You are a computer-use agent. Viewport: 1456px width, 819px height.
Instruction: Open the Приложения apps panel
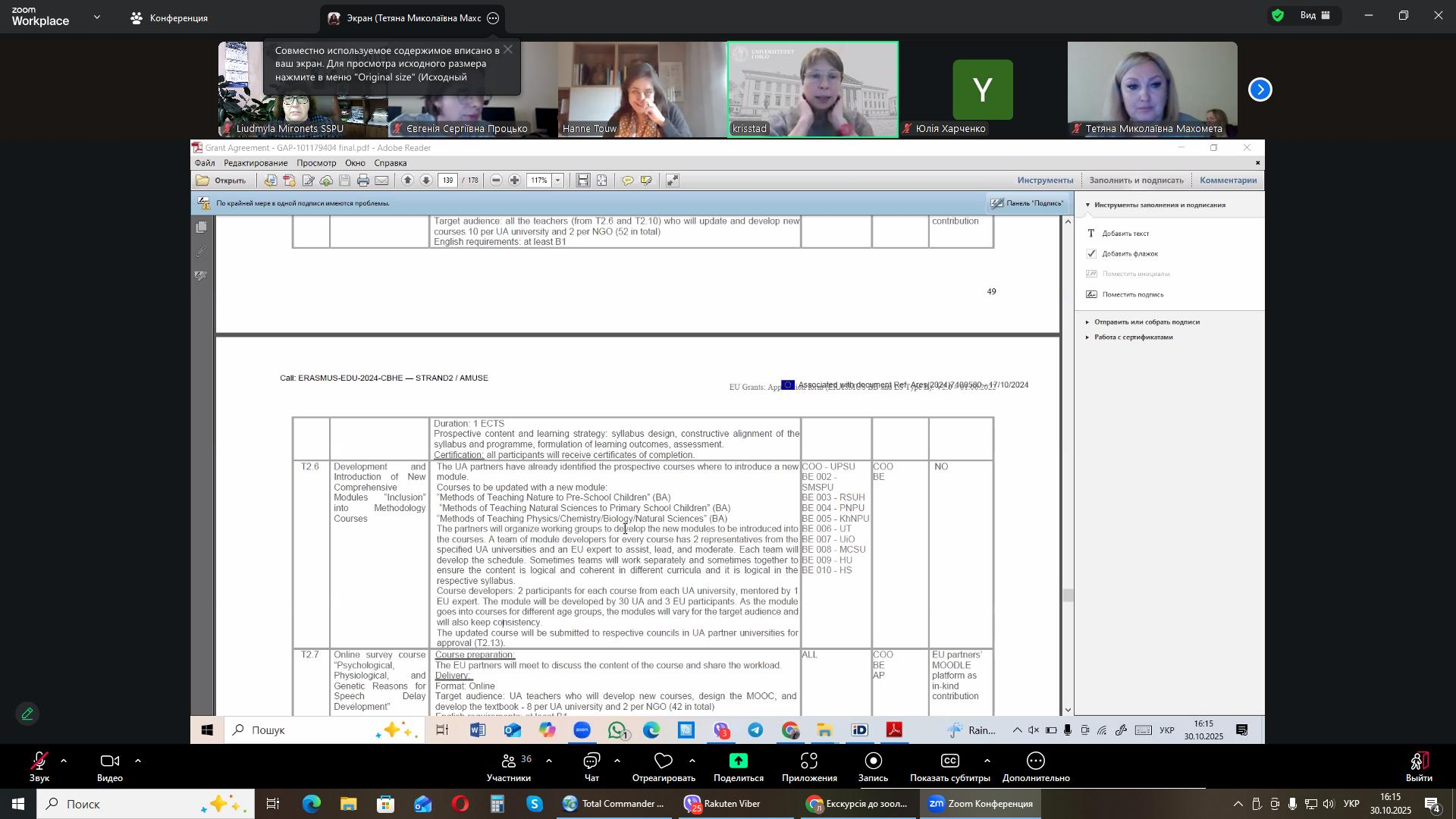pyautogui.click(x=809, y=766)
